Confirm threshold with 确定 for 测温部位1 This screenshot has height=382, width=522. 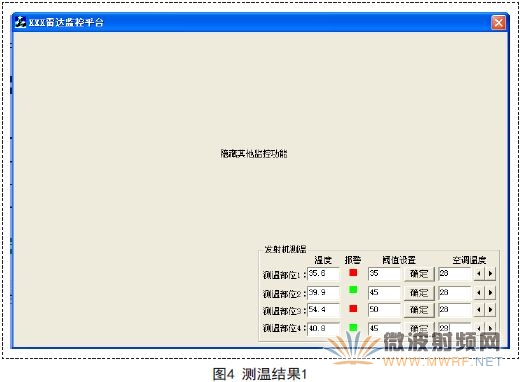coord(419,274)
